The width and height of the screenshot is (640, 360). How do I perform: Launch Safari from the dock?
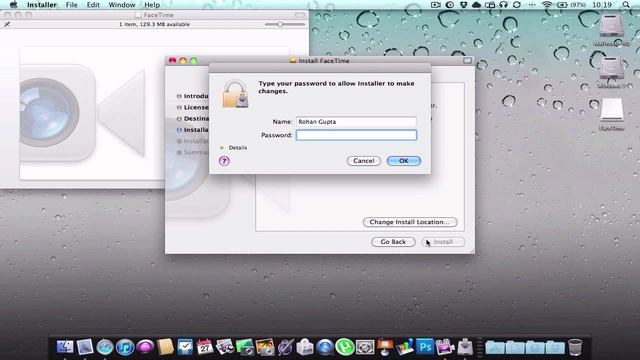(105, 347)
